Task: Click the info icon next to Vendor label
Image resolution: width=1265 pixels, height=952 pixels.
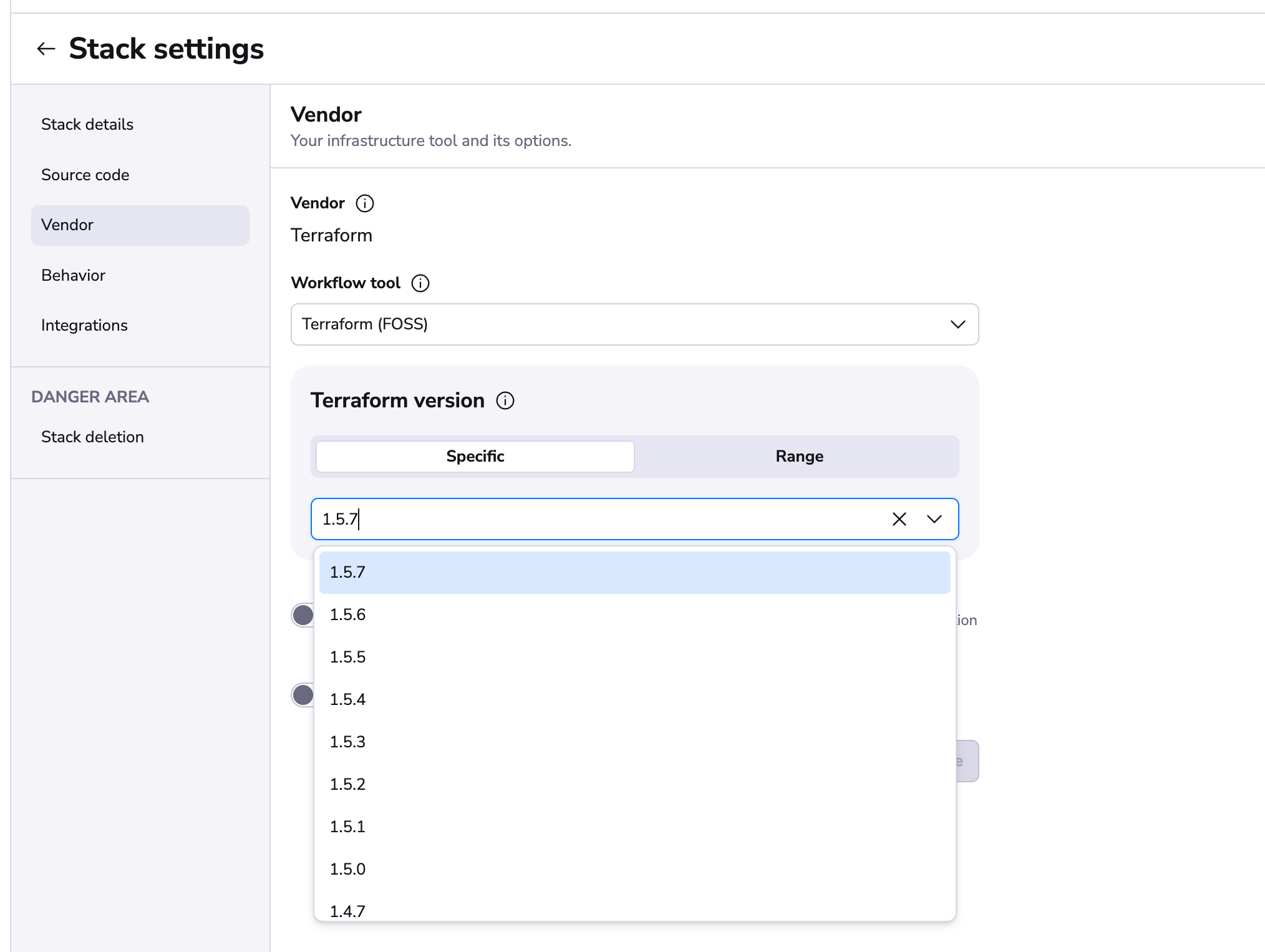Action: pyautogui.click(x=364, y=203)
